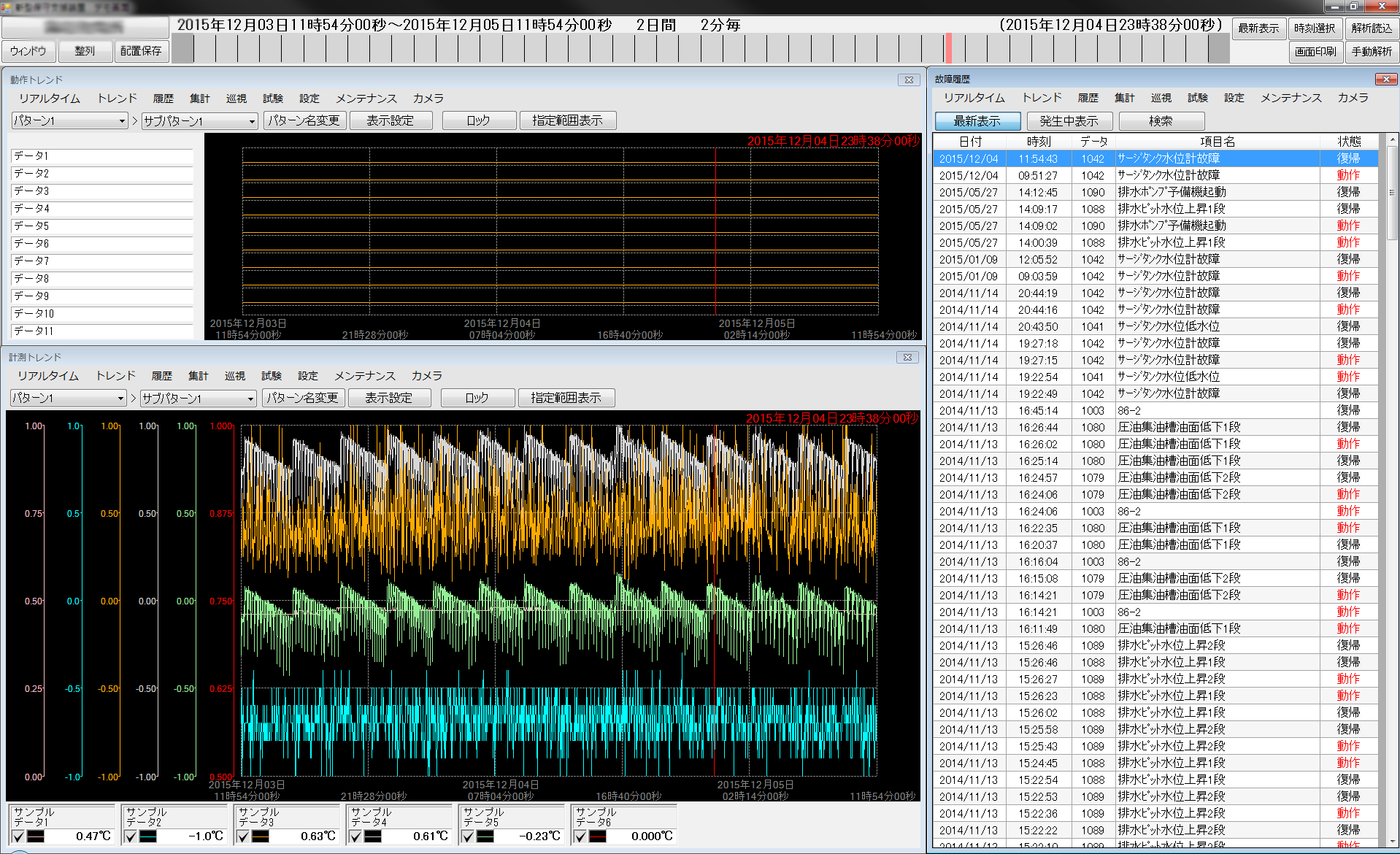Open 巡視 menu in 動作トレンド
The image size is (1400, 854).
236,99
